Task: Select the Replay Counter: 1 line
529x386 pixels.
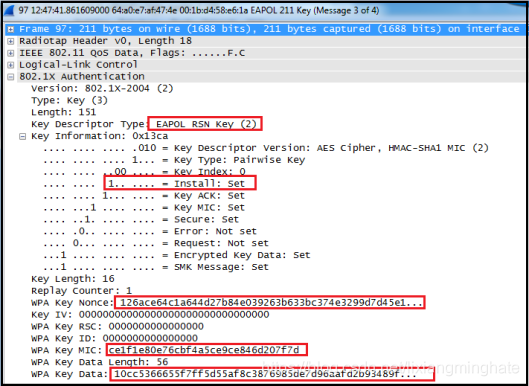Action: click(x=81, y=291)
